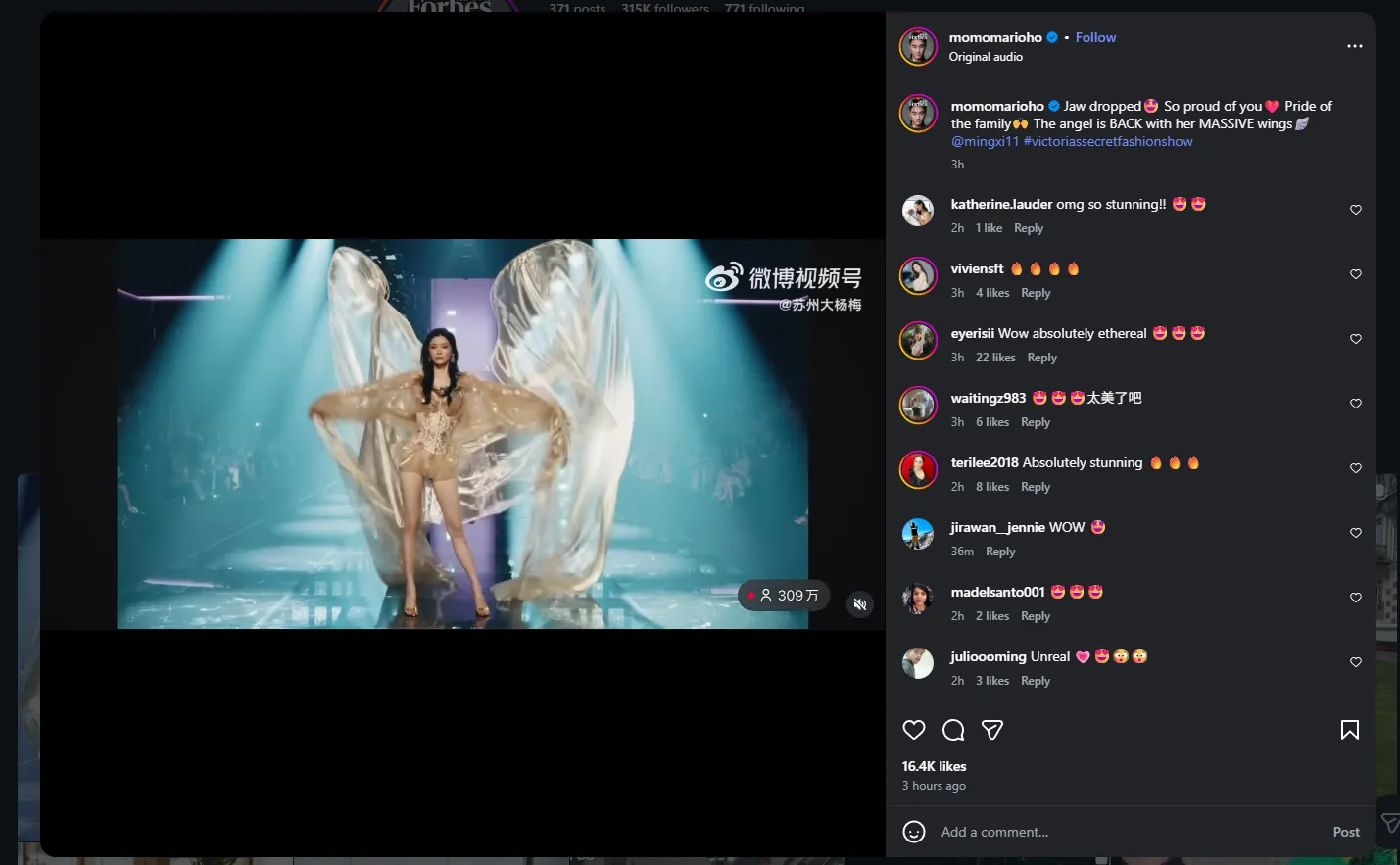Open katherine.lauder's profile picture
The image size is (1400, 865).
(918, 210)
